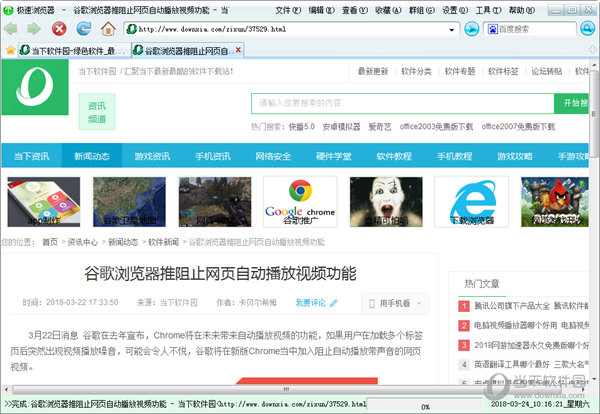Open the 软件标签 top link

pyautogui.click(x=503, y=71)
